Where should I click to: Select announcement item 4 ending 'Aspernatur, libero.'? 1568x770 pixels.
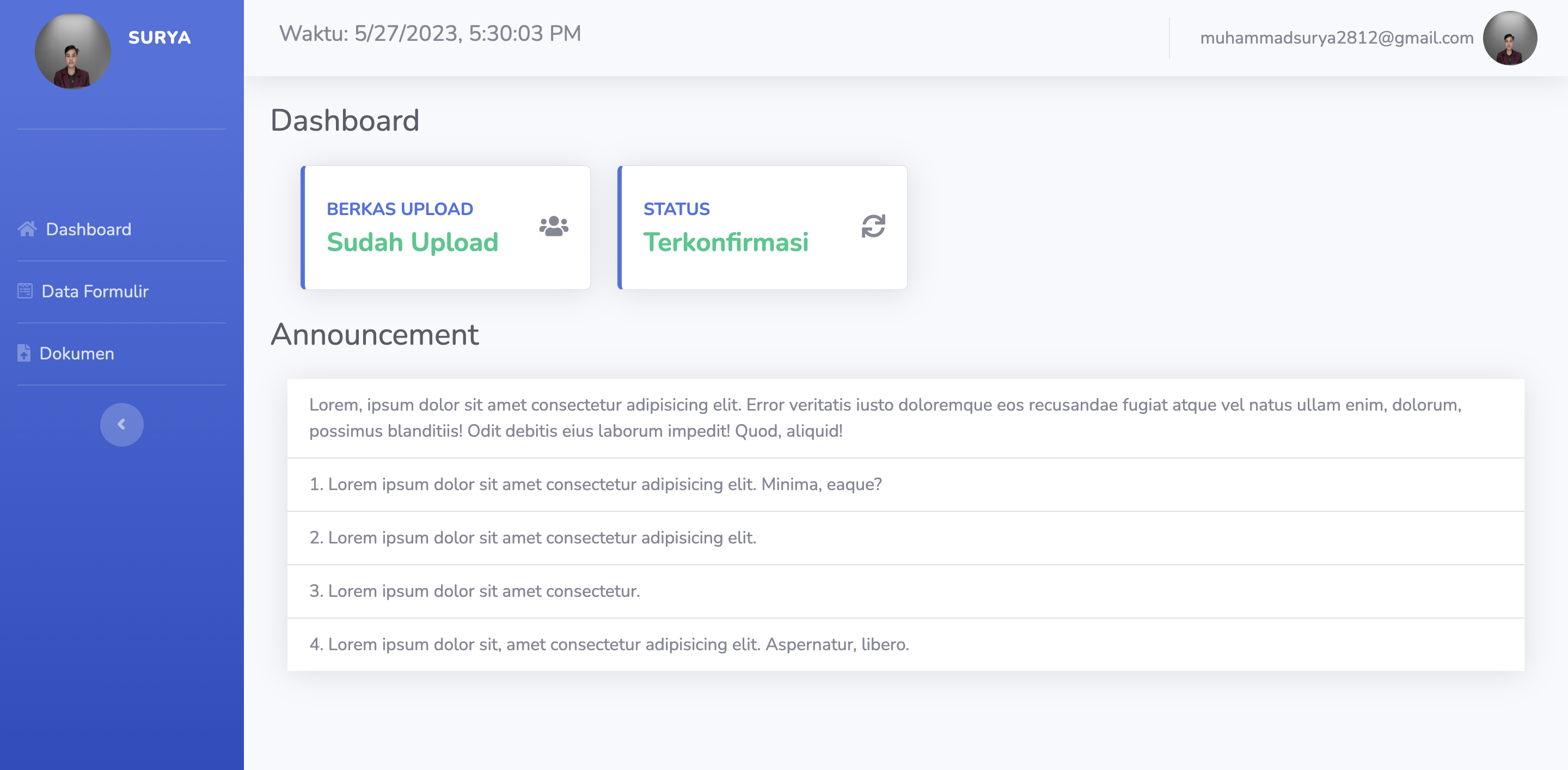click(x=609, y=645)
